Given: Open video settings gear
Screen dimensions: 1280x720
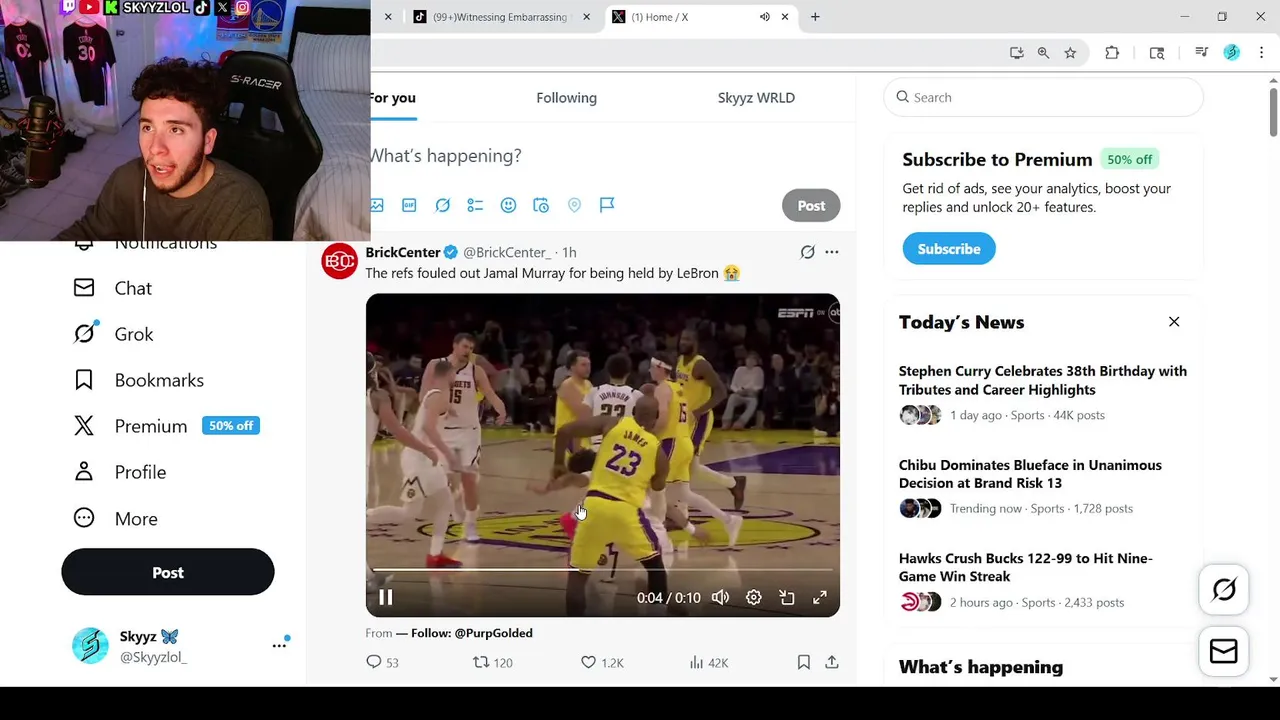Looking at the screenshot, I should tap(754, 598).
